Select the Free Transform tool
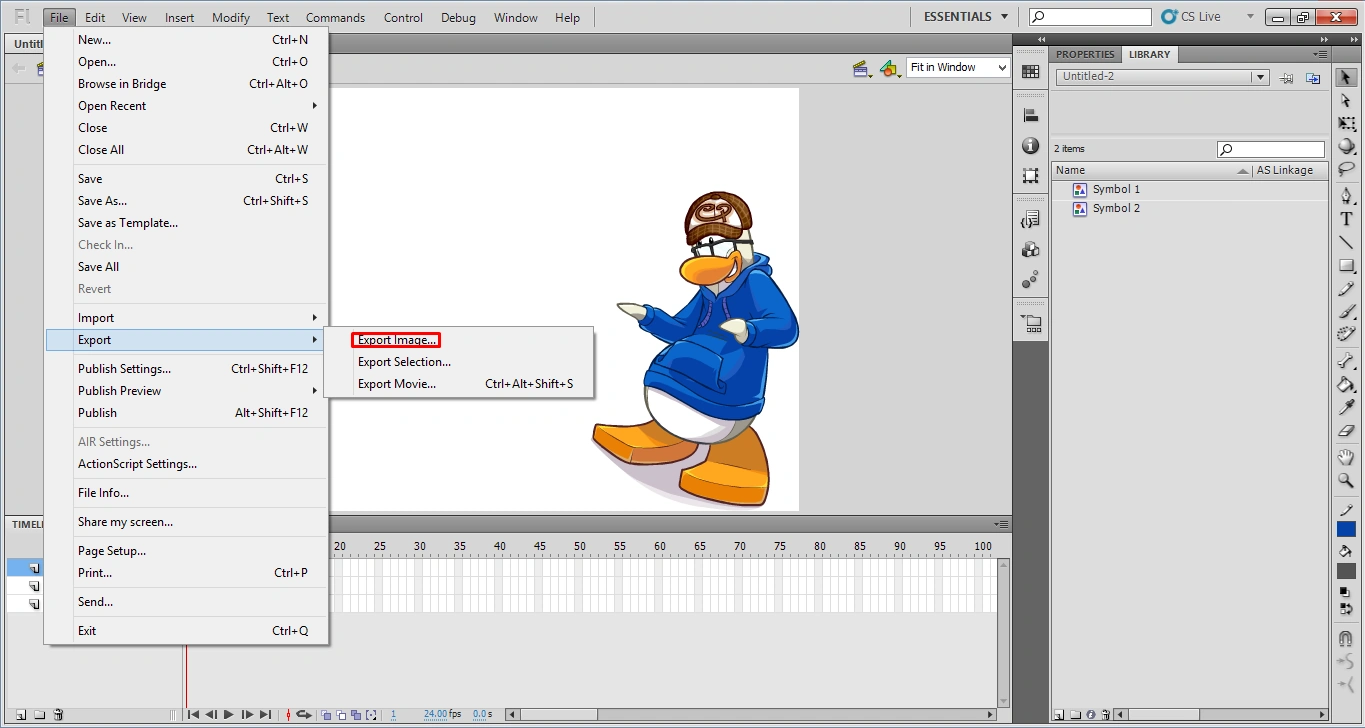1365x728 pixels. [x=1346, y=123]
